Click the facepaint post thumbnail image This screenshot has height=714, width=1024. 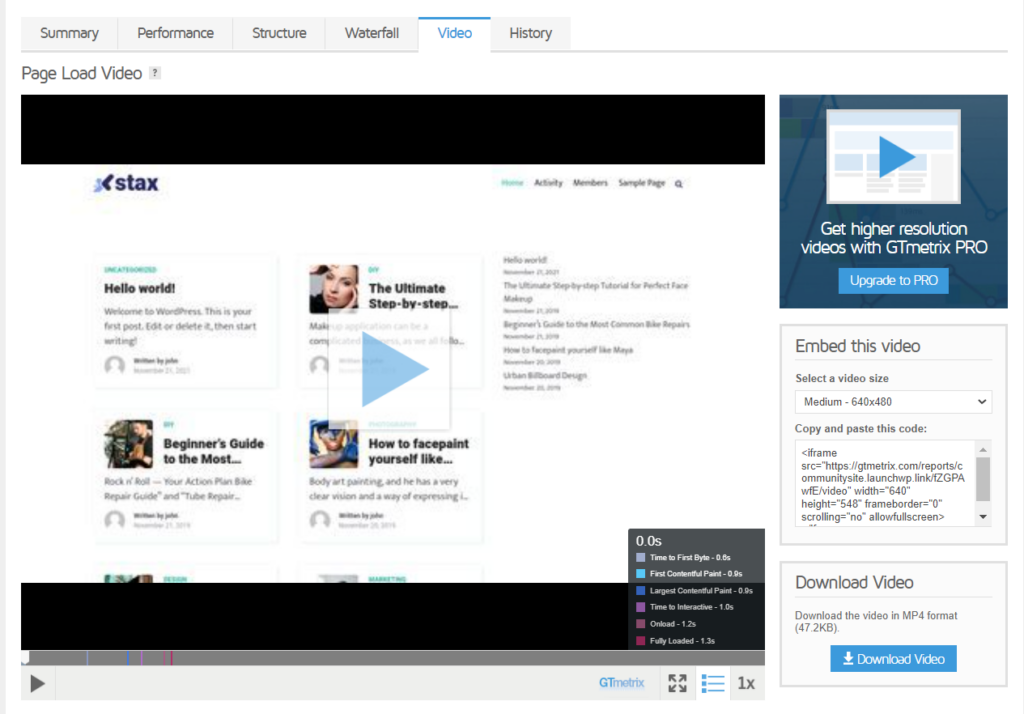(334, 444)
